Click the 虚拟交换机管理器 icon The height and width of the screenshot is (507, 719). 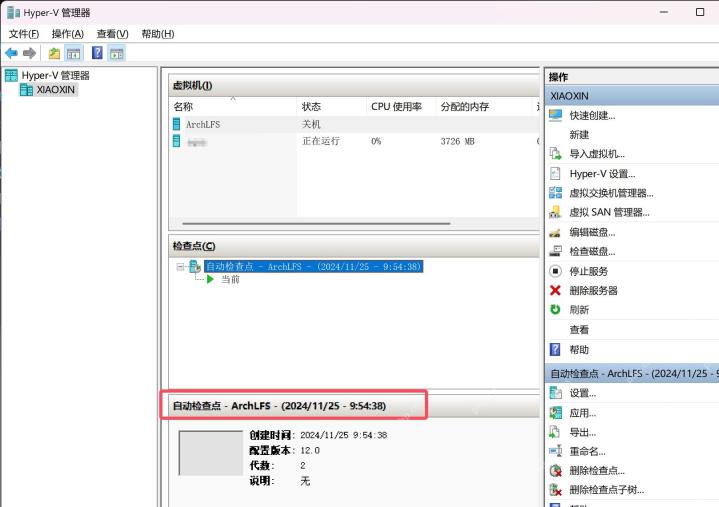[x=555, y=193]
